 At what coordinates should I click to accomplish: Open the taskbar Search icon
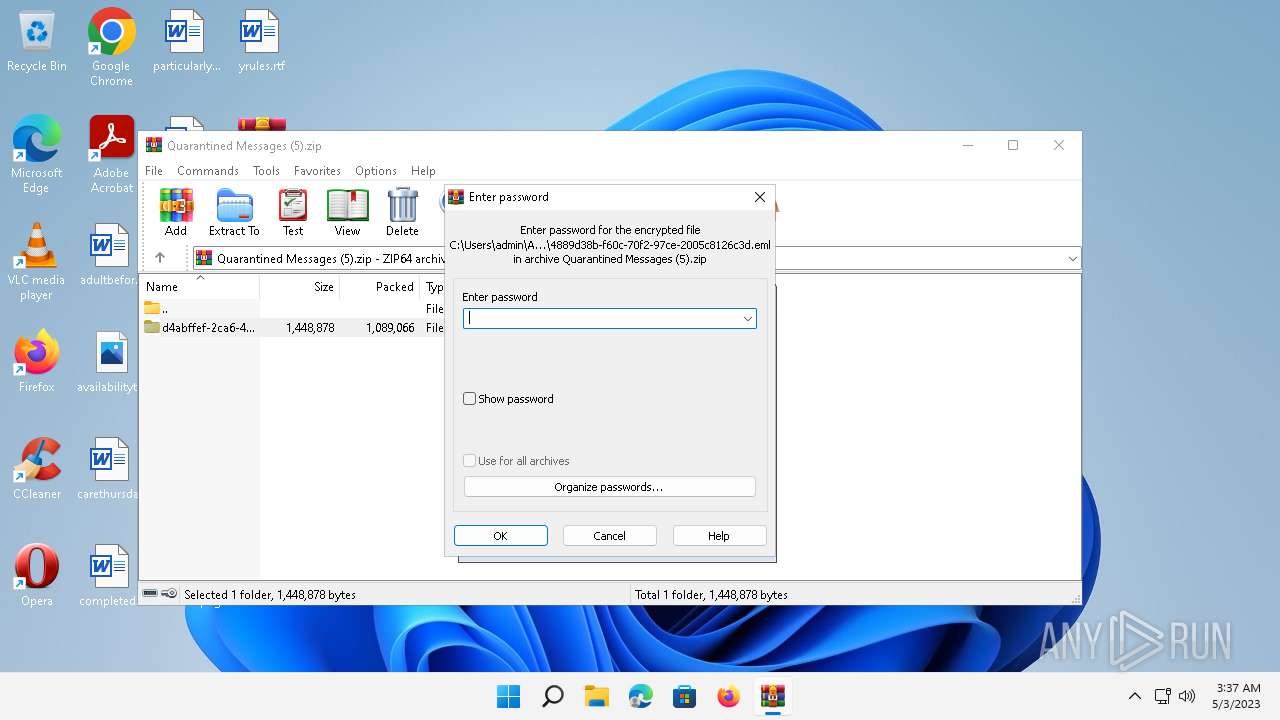coord(552,696)
